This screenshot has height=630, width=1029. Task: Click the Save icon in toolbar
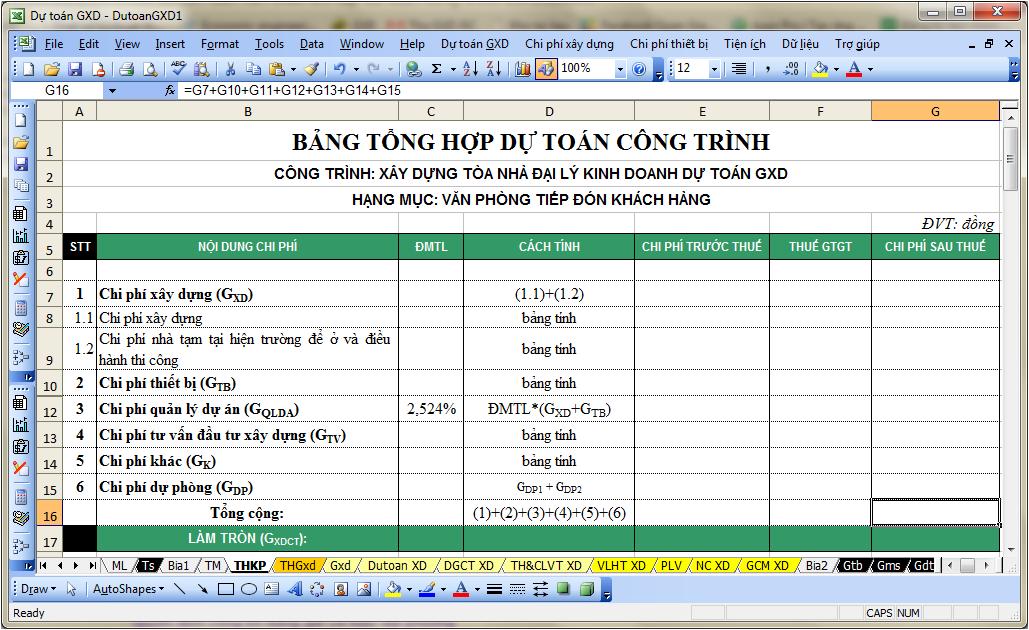tap(75, 69)
